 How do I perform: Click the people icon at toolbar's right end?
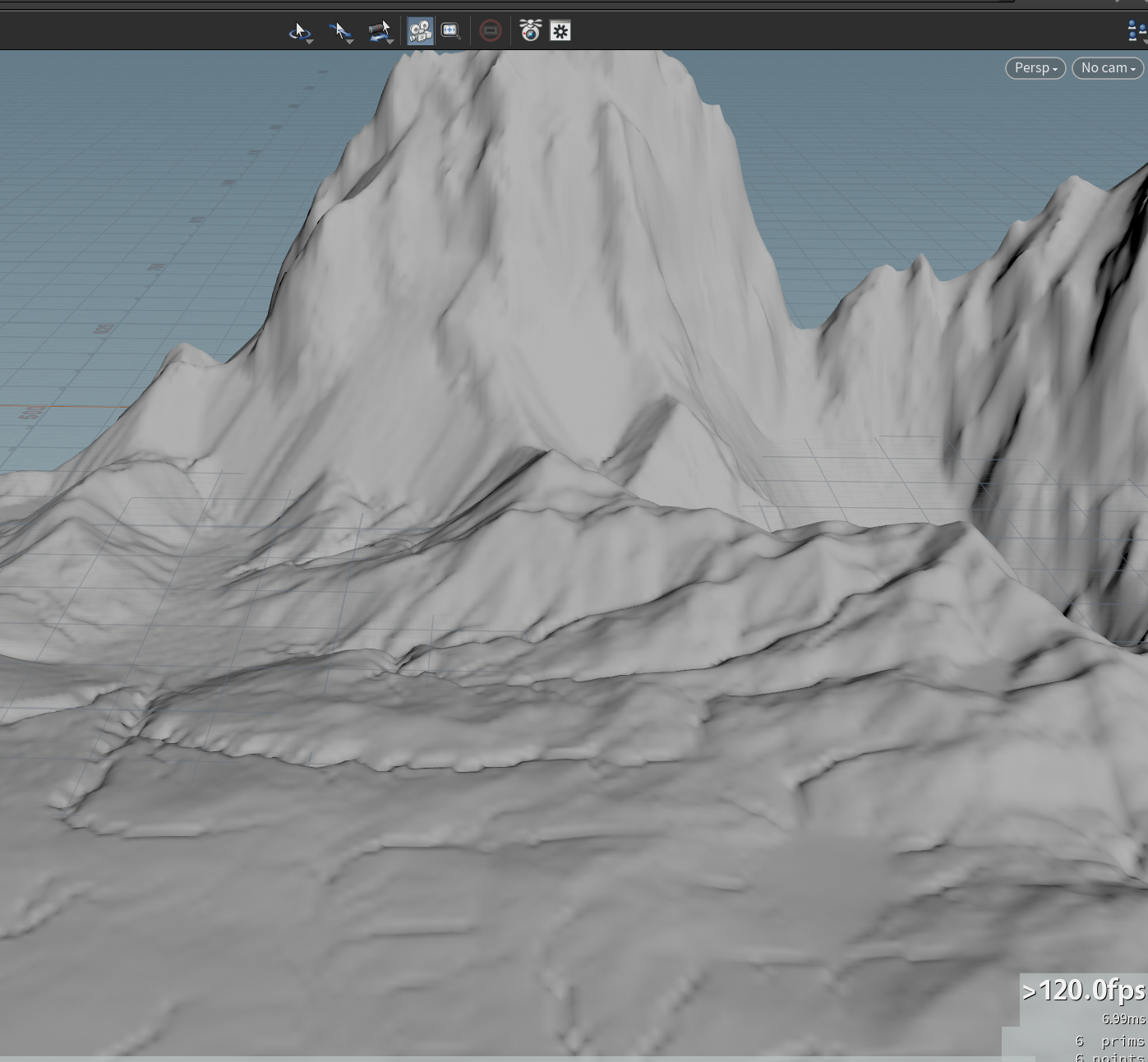(1138, 32)
